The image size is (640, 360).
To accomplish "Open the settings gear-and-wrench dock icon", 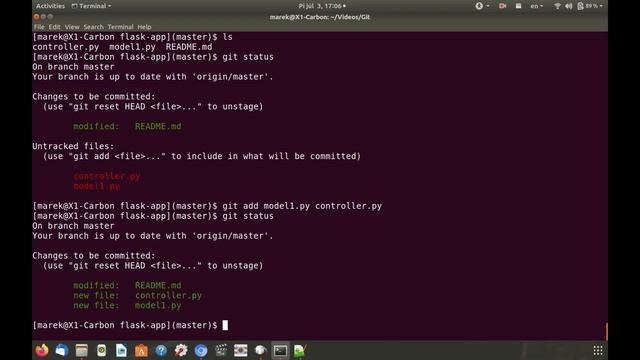I will (x=181, y=350).
